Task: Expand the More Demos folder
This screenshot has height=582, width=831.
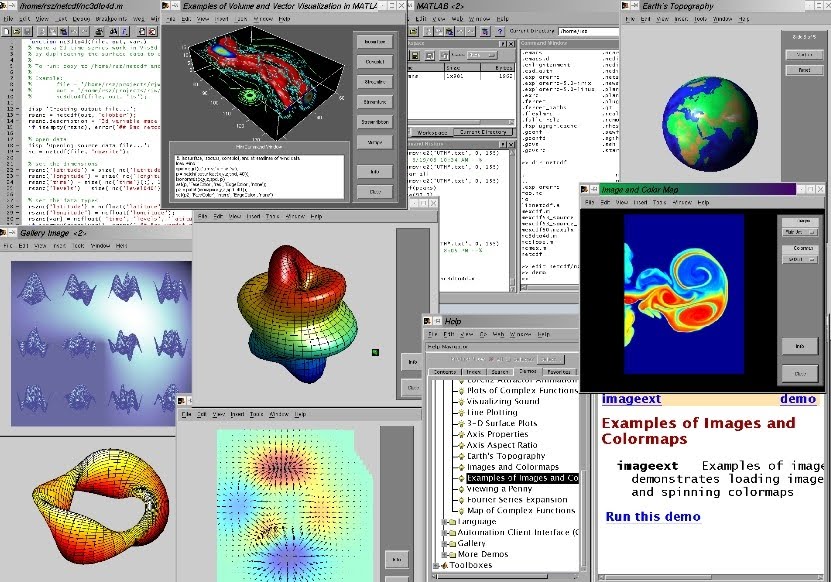Action: tap(444, 554)
